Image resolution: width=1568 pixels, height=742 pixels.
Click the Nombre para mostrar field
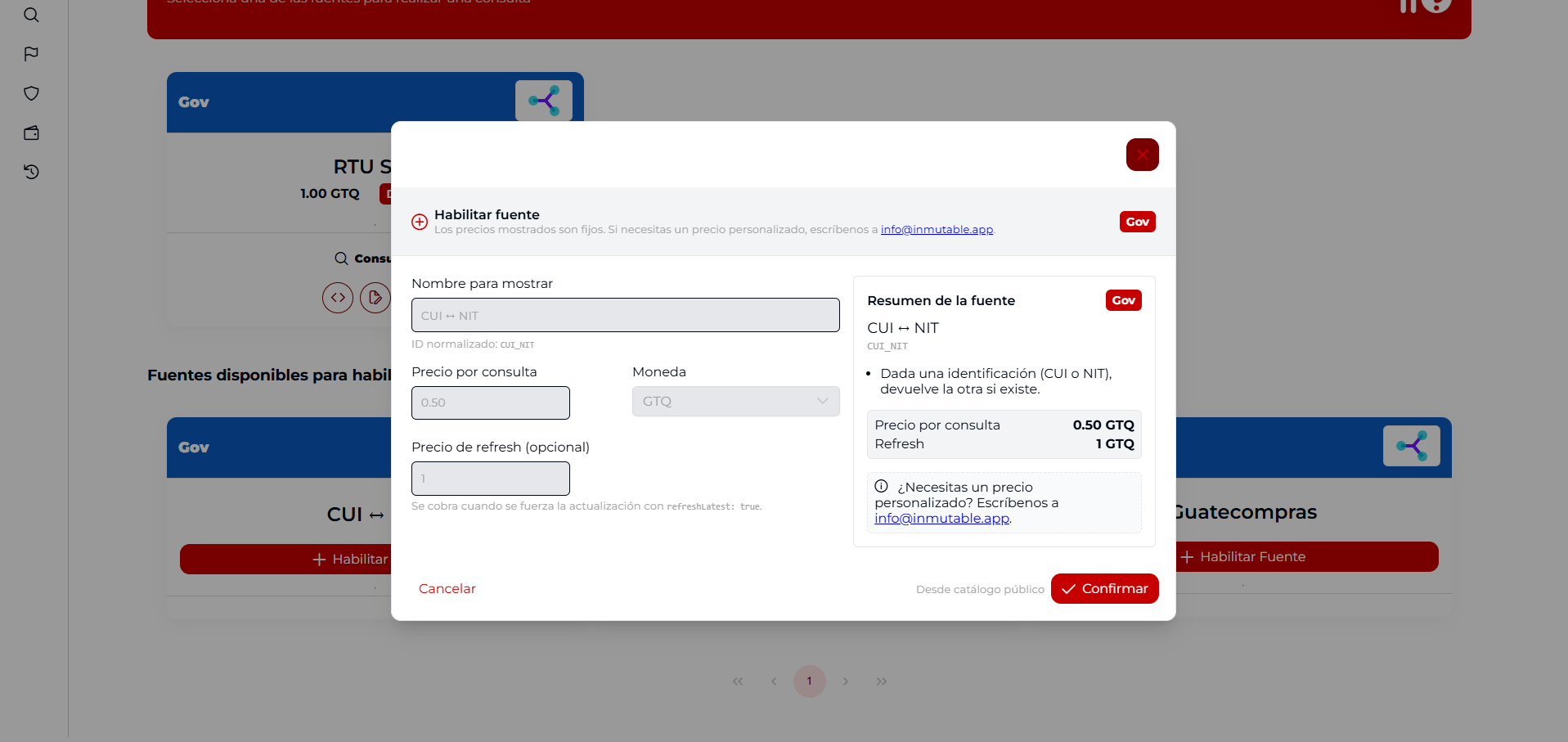(625, 315)
